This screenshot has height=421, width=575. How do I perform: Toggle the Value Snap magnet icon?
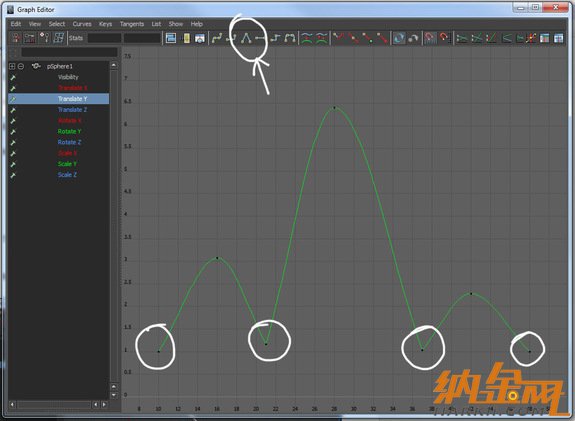click(444, 38)
